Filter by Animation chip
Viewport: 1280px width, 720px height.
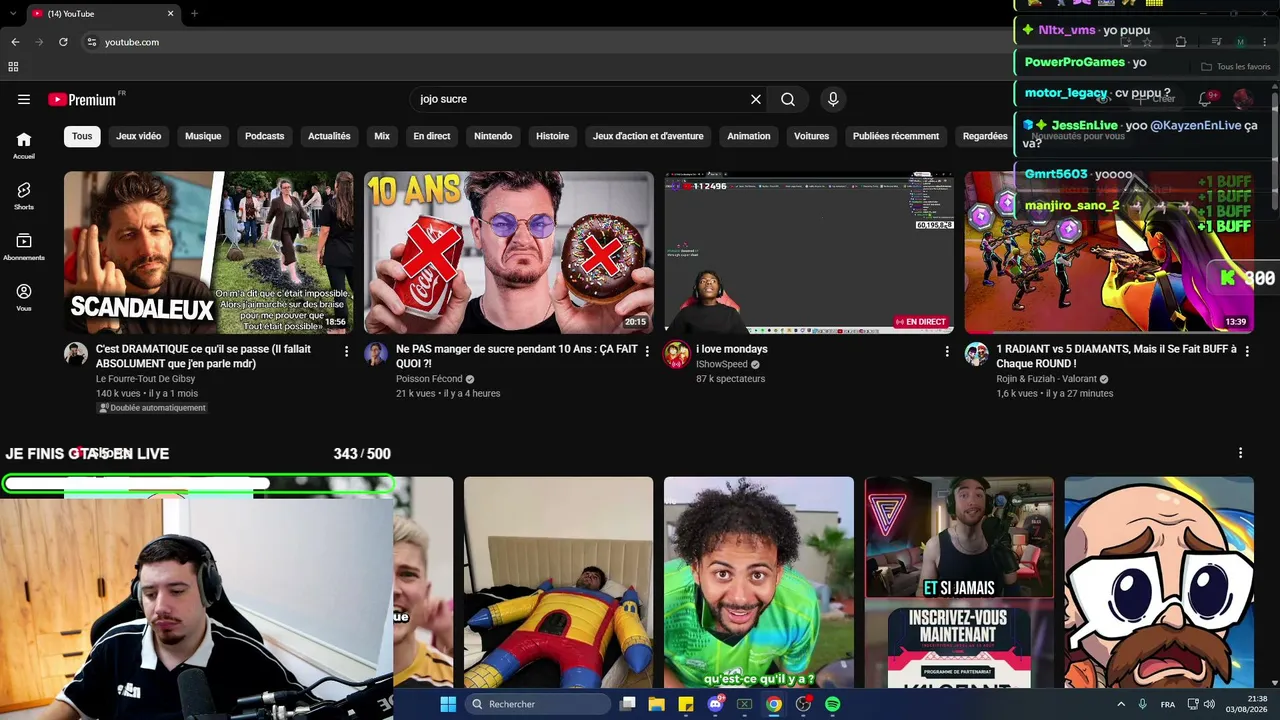click(749, 136)
